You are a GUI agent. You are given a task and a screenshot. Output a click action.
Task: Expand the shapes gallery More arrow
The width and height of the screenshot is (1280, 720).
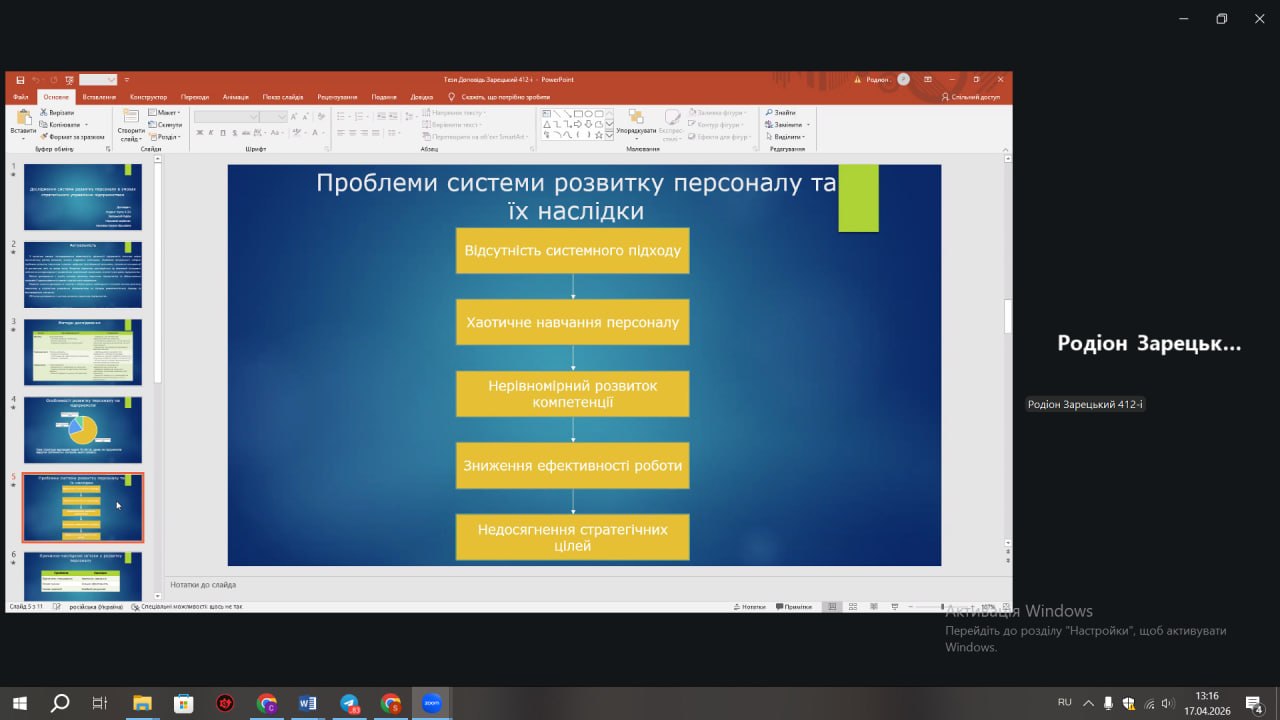coord(610,136)
